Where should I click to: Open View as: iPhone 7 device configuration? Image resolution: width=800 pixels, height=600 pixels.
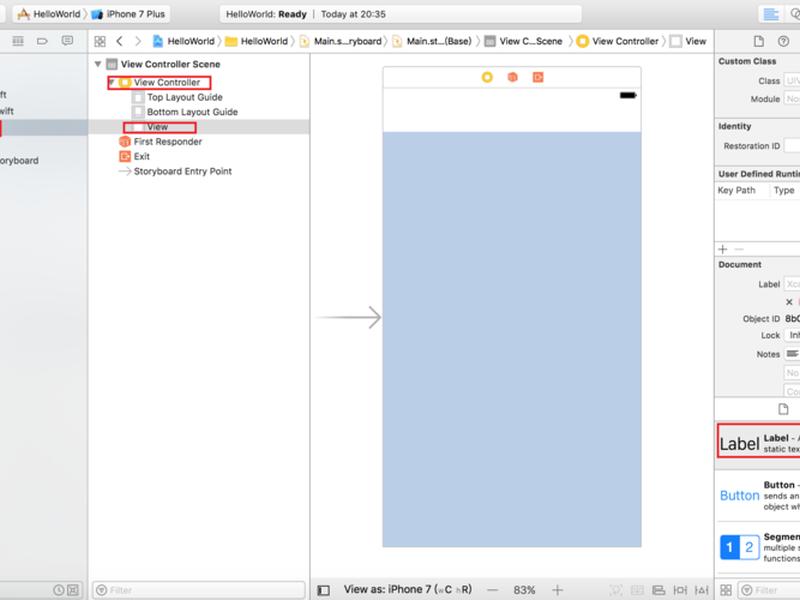click(408, 590)
